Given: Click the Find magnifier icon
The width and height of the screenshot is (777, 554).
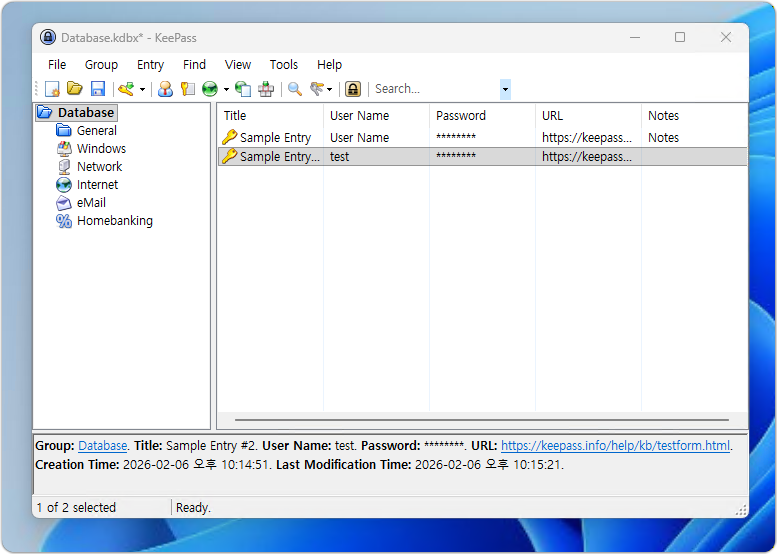Looking at the screenshot, I should tap(295, 89).
